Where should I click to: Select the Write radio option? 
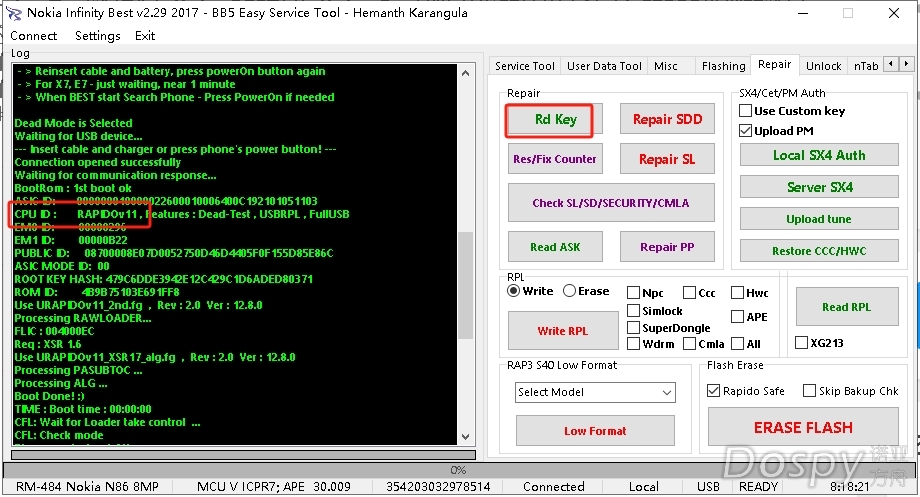(x=530, y=291)
